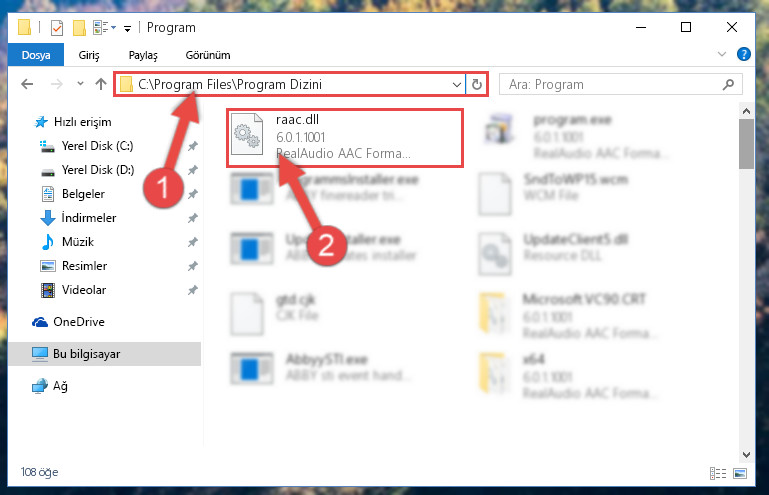Switch to the Görünüm ribbon tab
Image resolution: width=769 pixels, height=495 pixels.
(208, 55)
